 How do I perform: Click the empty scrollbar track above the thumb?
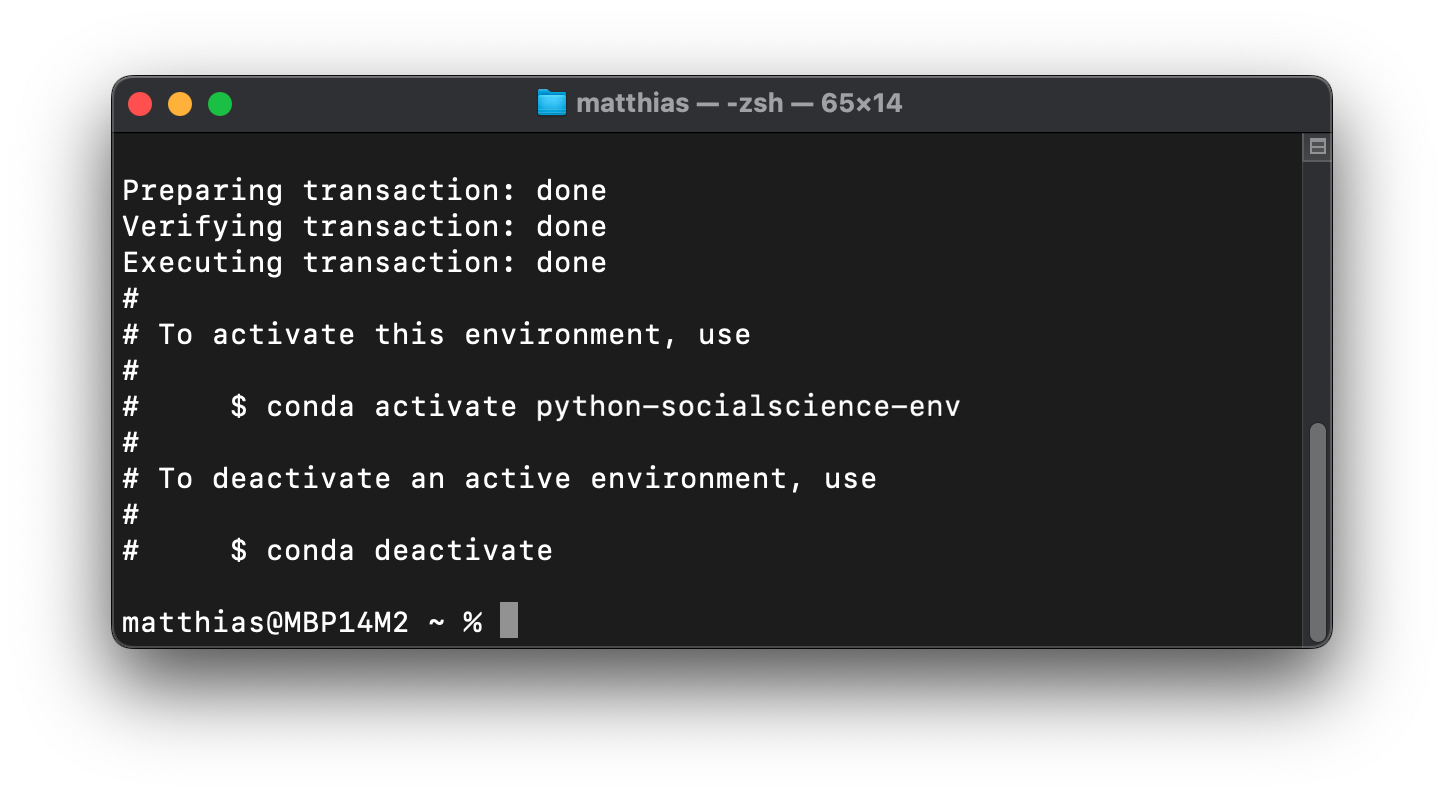[1317, 290]
